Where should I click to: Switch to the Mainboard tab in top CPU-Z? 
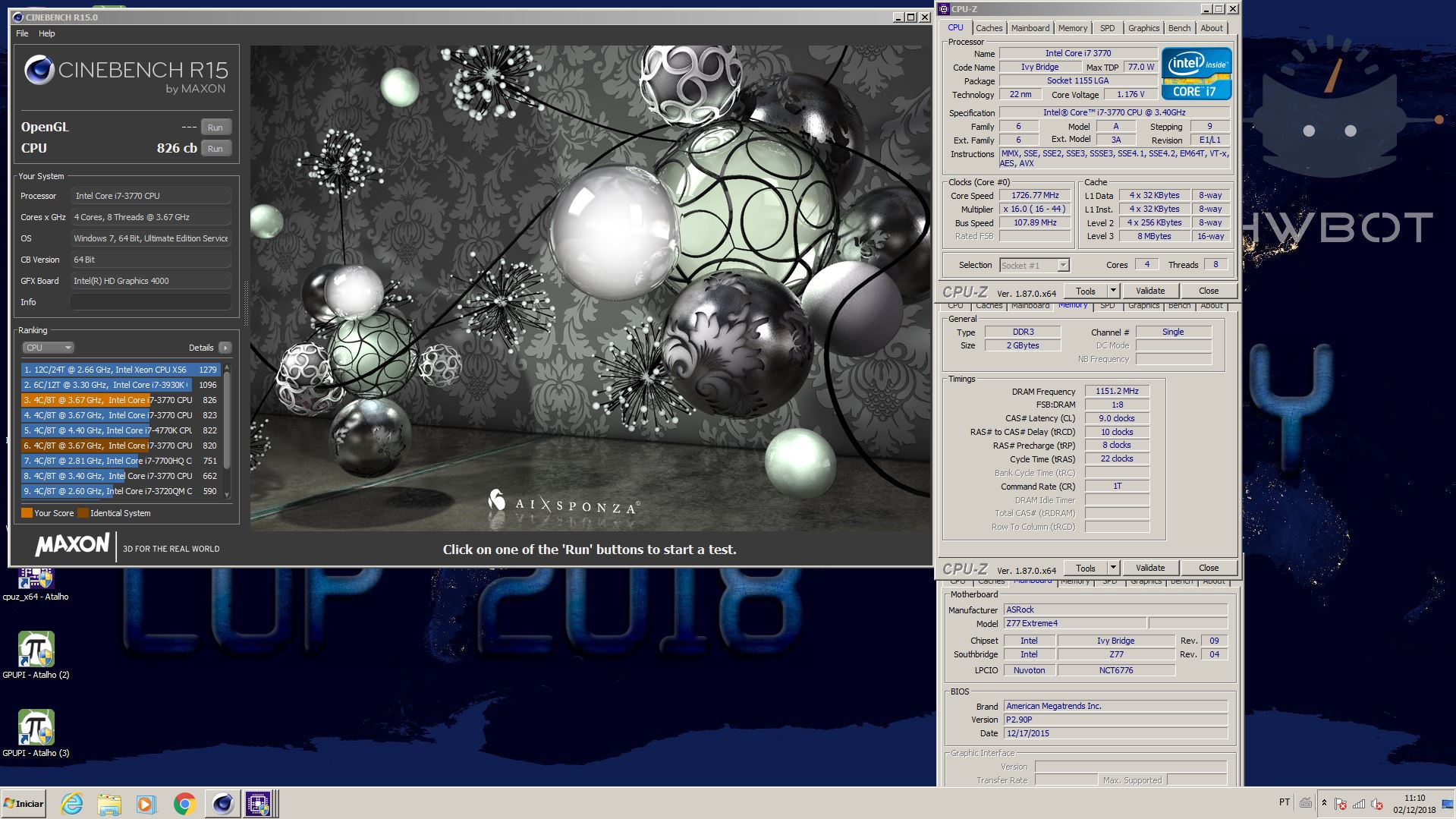[x=1030, y=28]
